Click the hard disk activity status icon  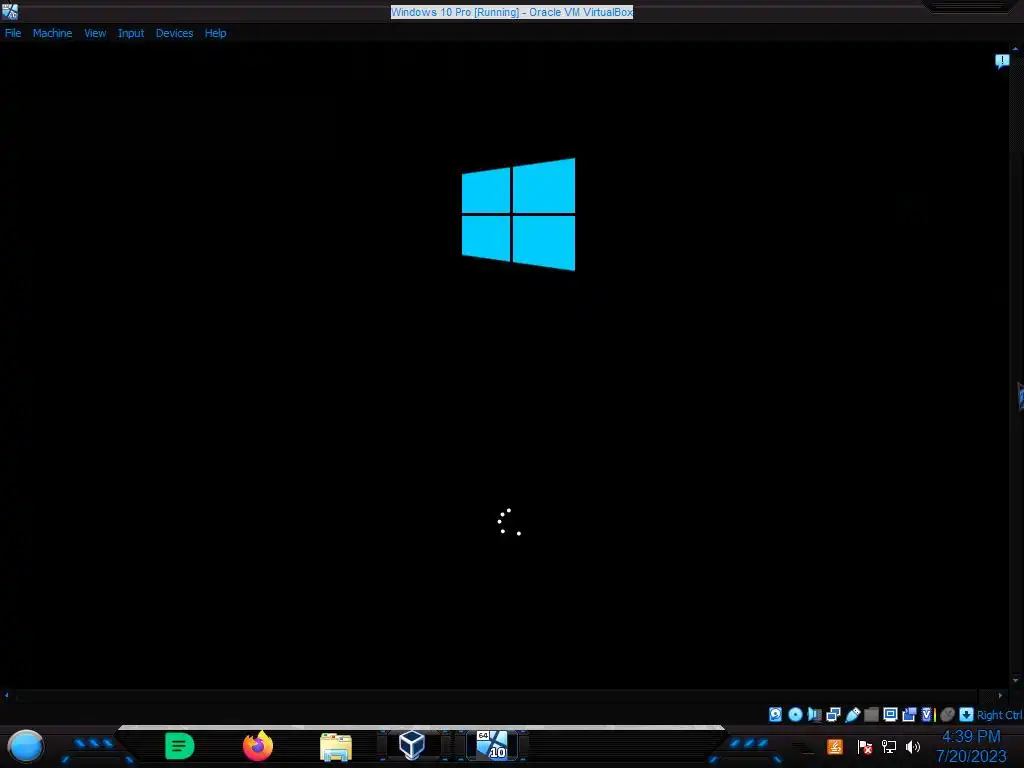(x=775, y=714)
